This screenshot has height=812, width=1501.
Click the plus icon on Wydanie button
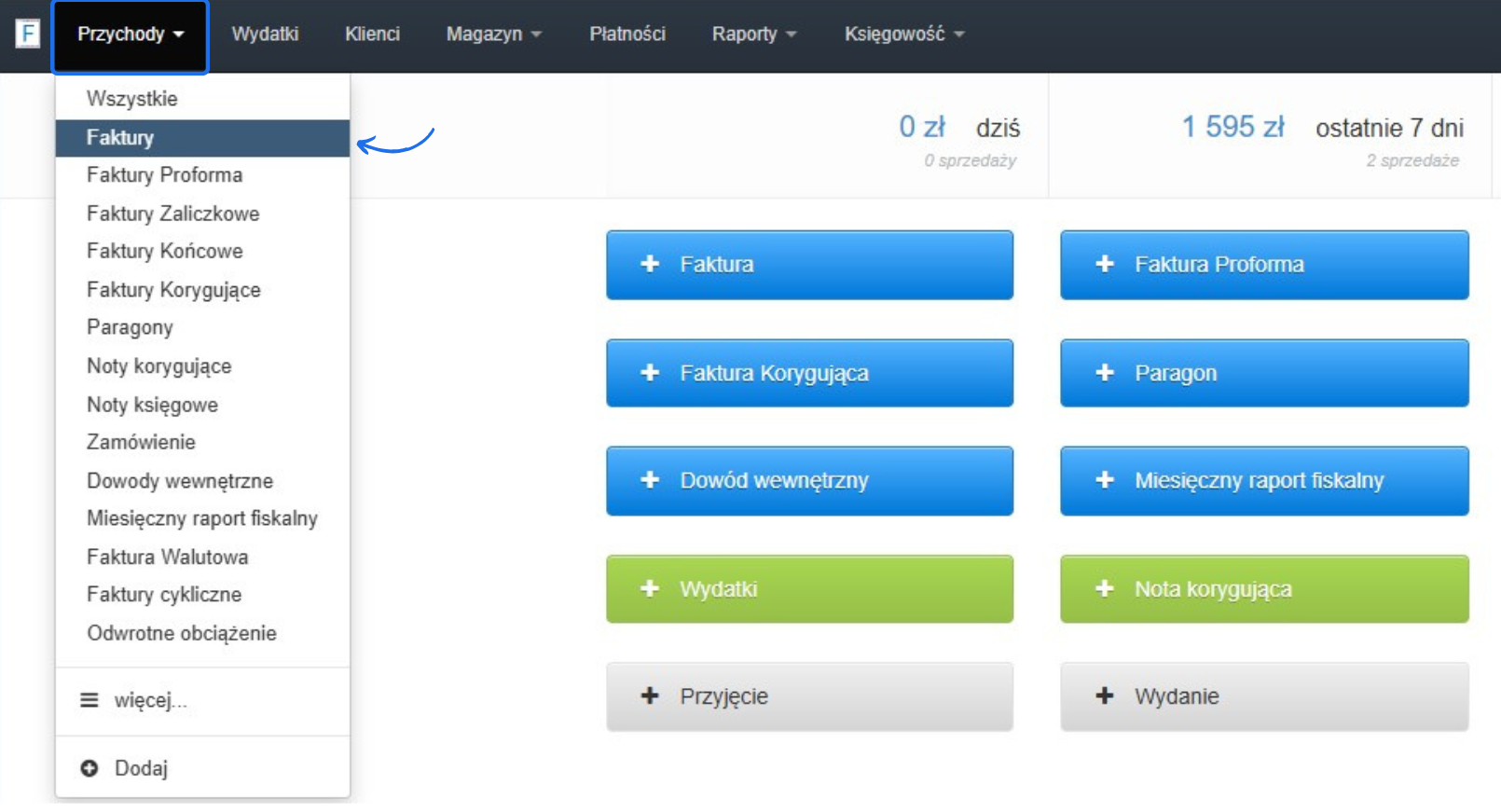(1105, 696)
